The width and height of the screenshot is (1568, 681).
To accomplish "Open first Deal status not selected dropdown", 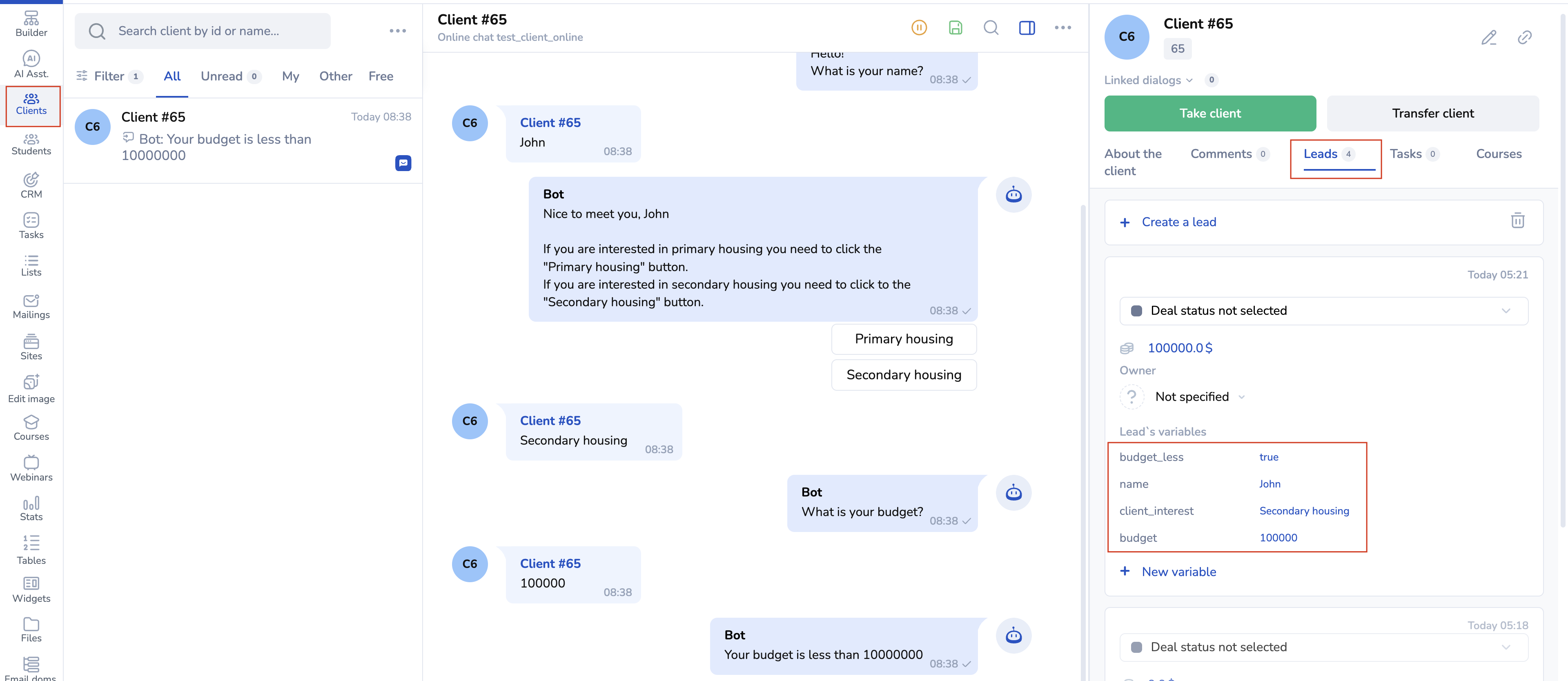I will click(x=1323, y=311).
